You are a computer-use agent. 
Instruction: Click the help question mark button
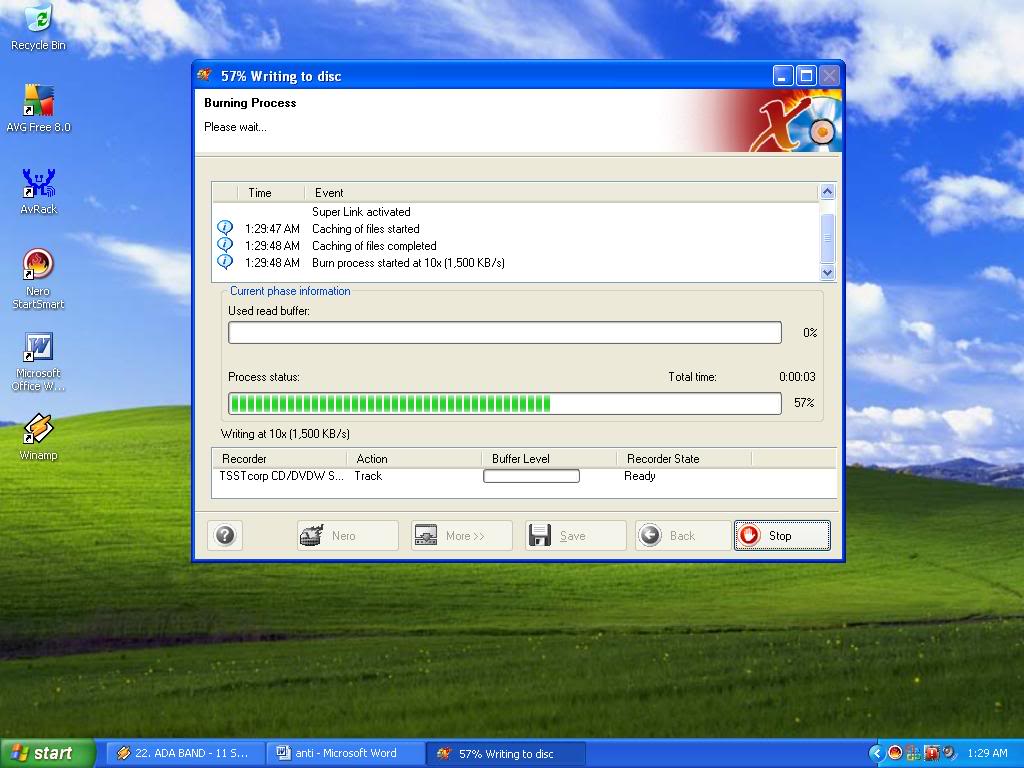pyautogui.click(x=225, y=536)
